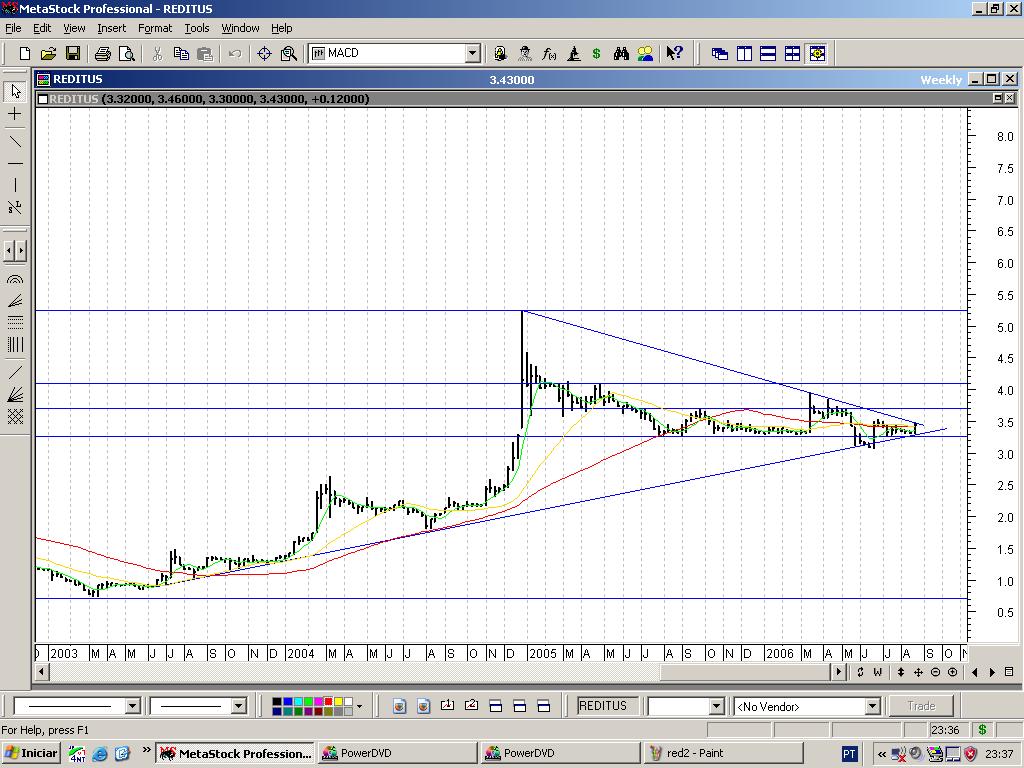Screen dimensions: 1024x768
Task: Switch to first PowerDVD taskbar button
Action: click(x=396, y=753)
